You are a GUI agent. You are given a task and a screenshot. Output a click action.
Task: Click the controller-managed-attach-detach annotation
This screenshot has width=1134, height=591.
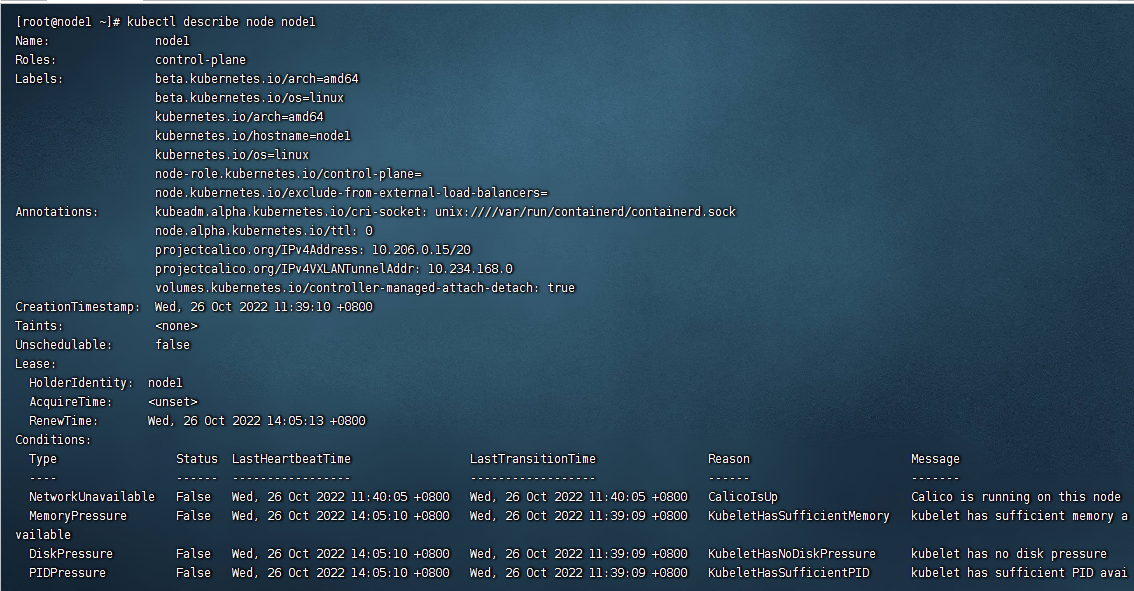[365, 288]
